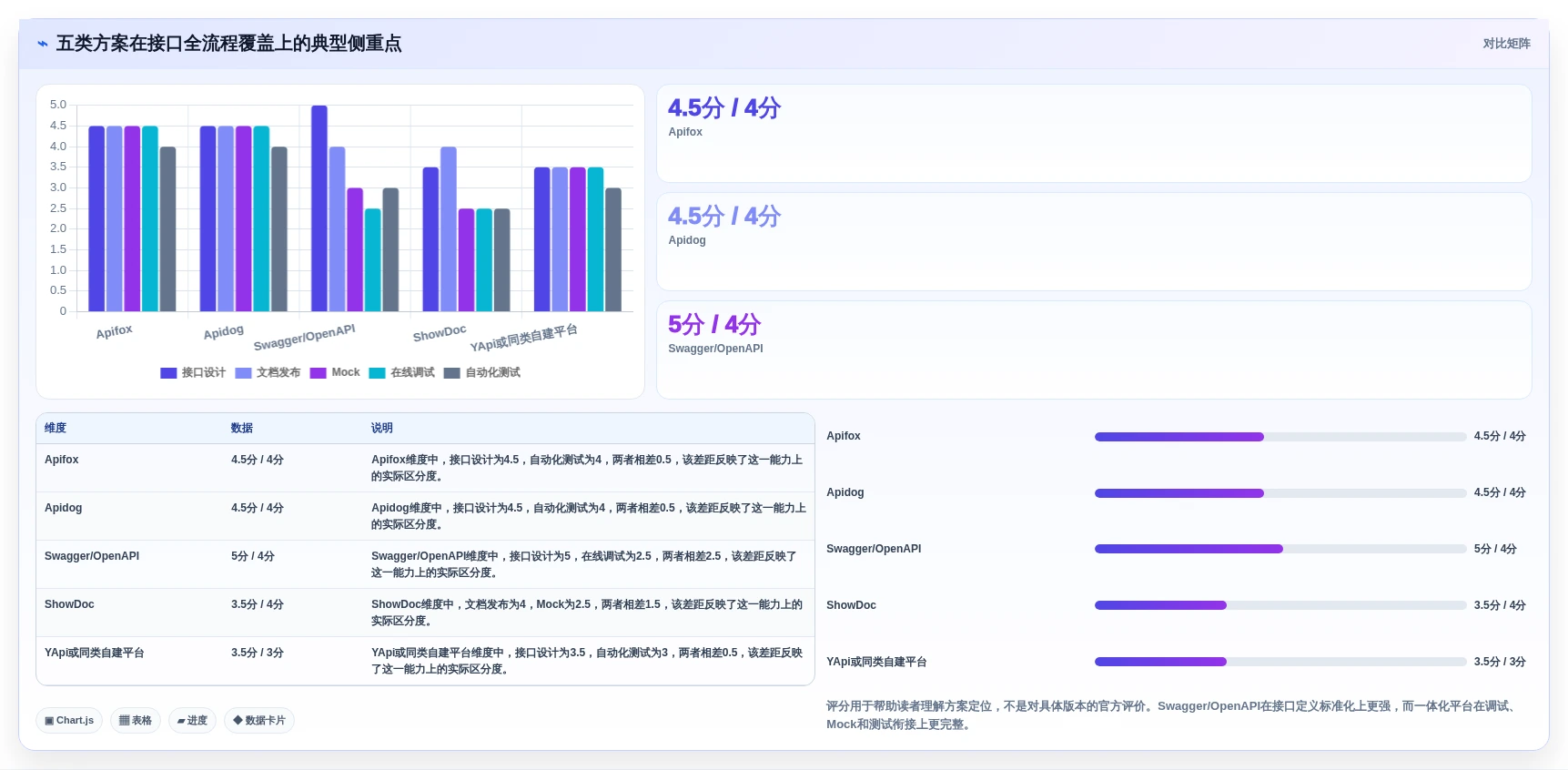Click the Swagger/OpenAPI label in the progress list
This screenshot has width=1568, height=770.
874,550
